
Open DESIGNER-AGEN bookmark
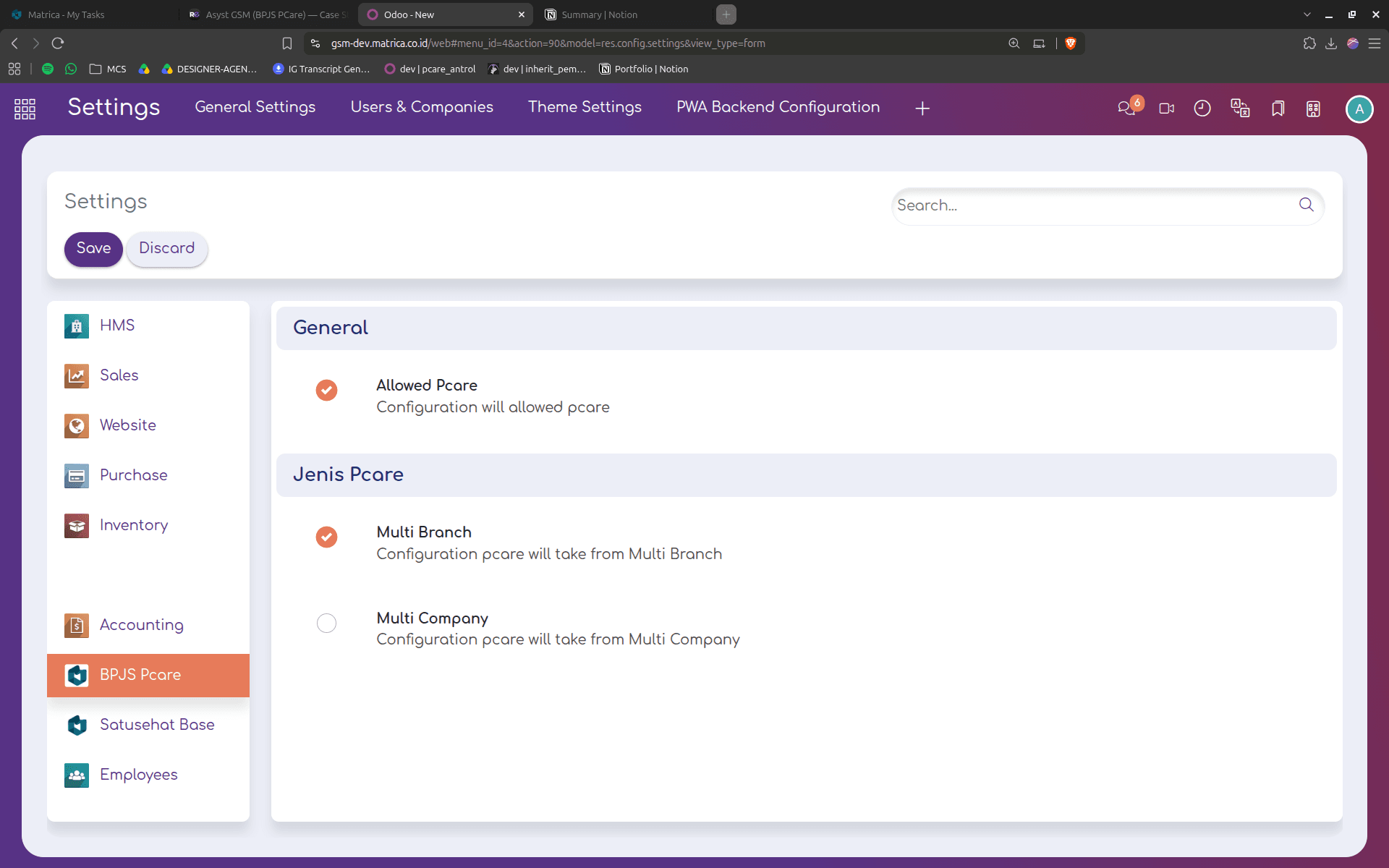click(209, 69)
